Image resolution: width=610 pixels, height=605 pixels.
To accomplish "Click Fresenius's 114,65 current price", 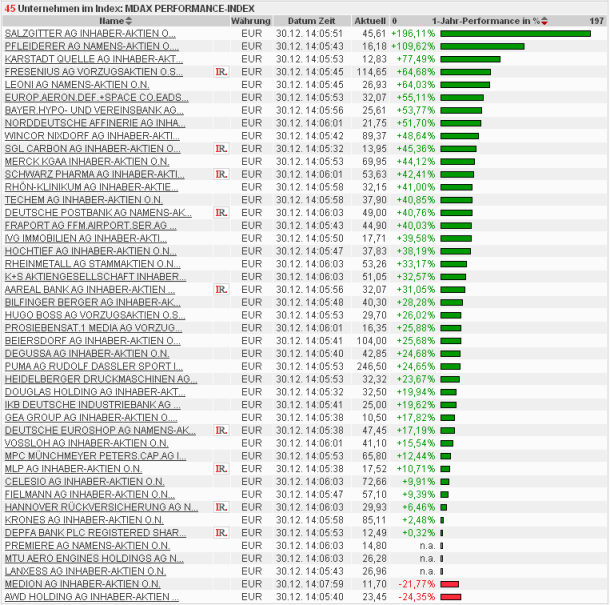I will tap(372, 72).
